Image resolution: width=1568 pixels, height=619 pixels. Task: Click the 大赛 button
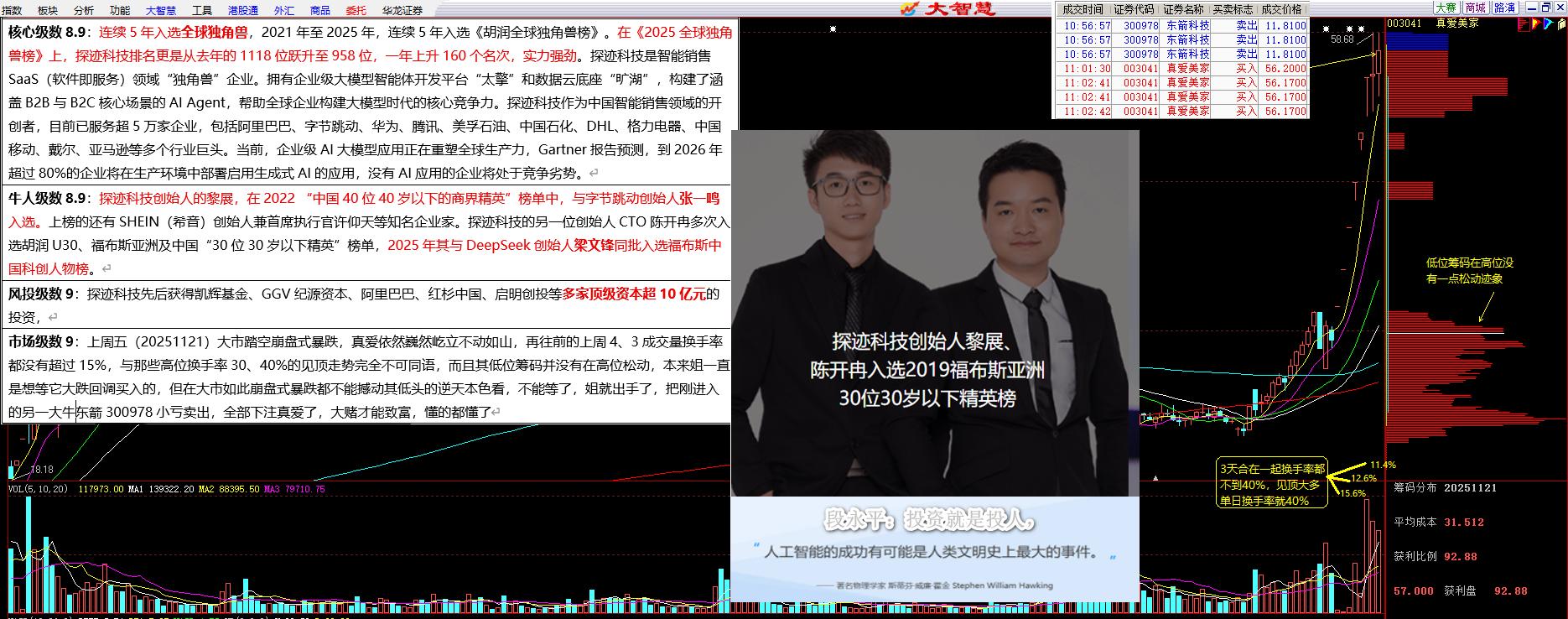coord(1446,8)
